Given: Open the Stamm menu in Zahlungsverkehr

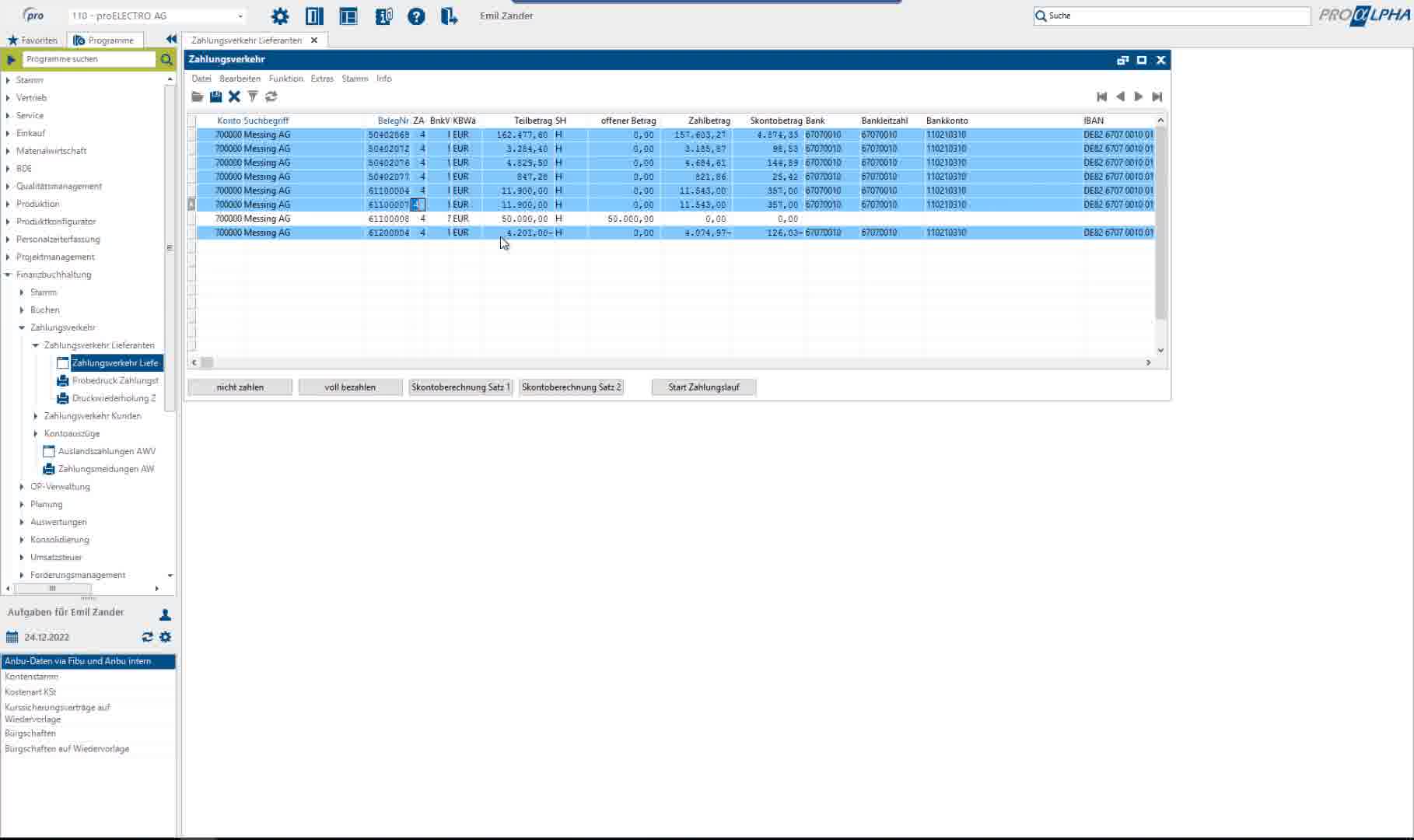Looking at the screenshot, I should 355,79.
